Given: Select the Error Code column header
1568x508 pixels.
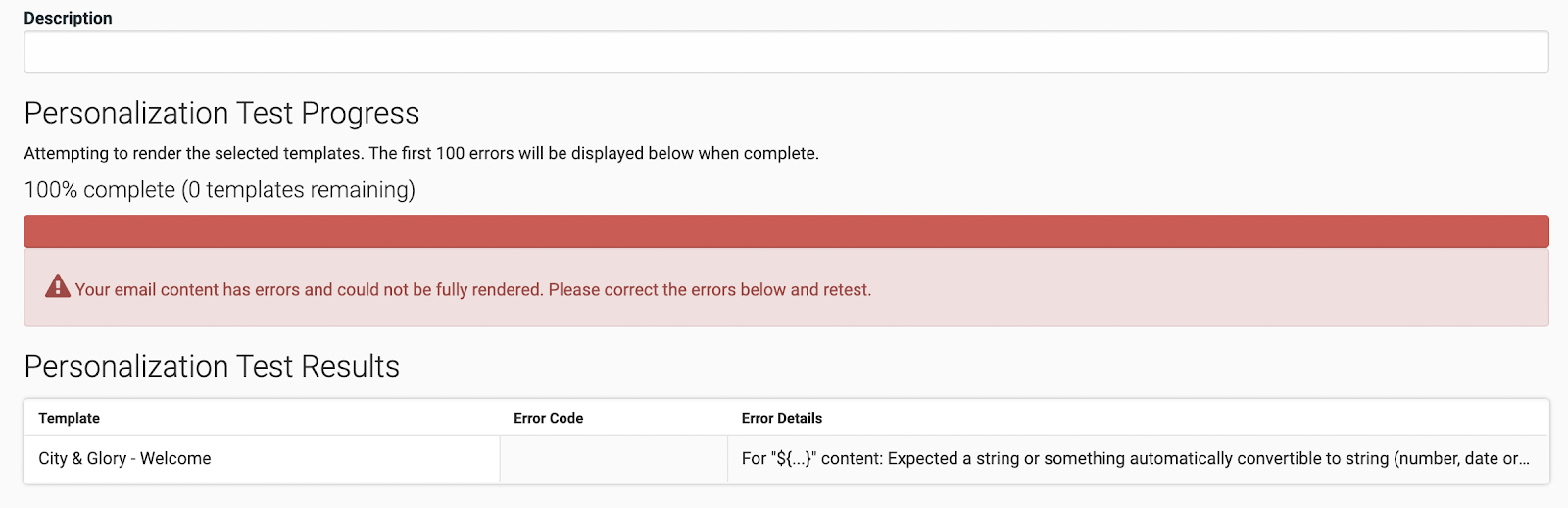Looking at the screenshot, I should (x=548, y=418).
